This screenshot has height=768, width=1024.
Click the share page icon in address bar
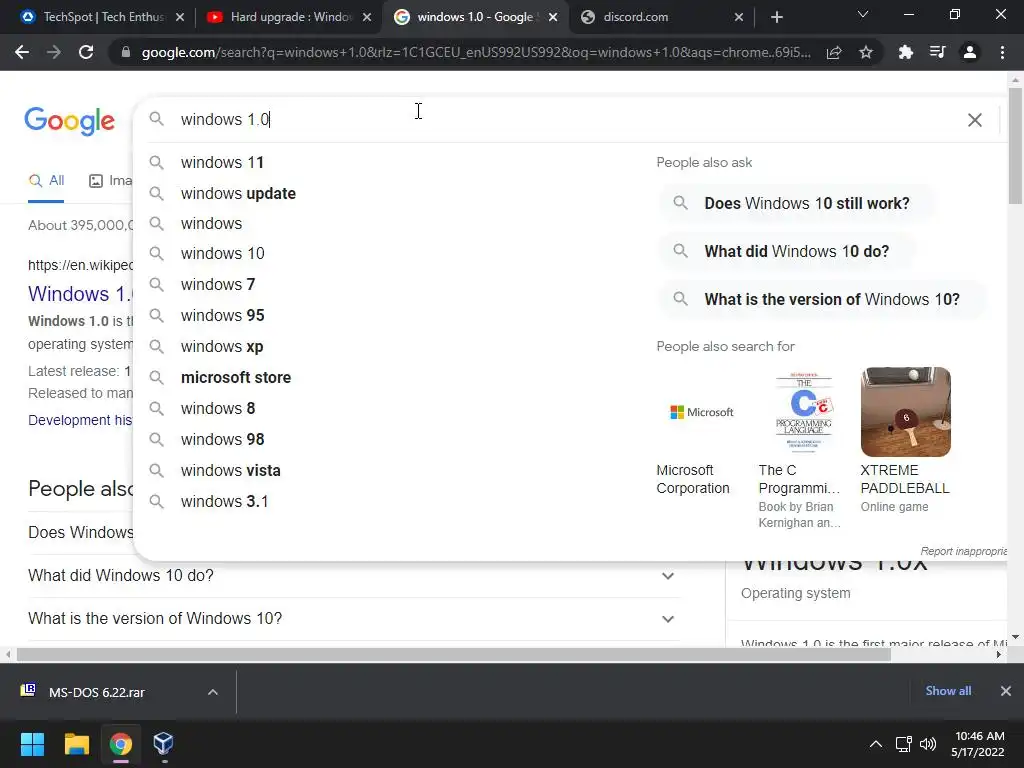[x=834, y=53]
